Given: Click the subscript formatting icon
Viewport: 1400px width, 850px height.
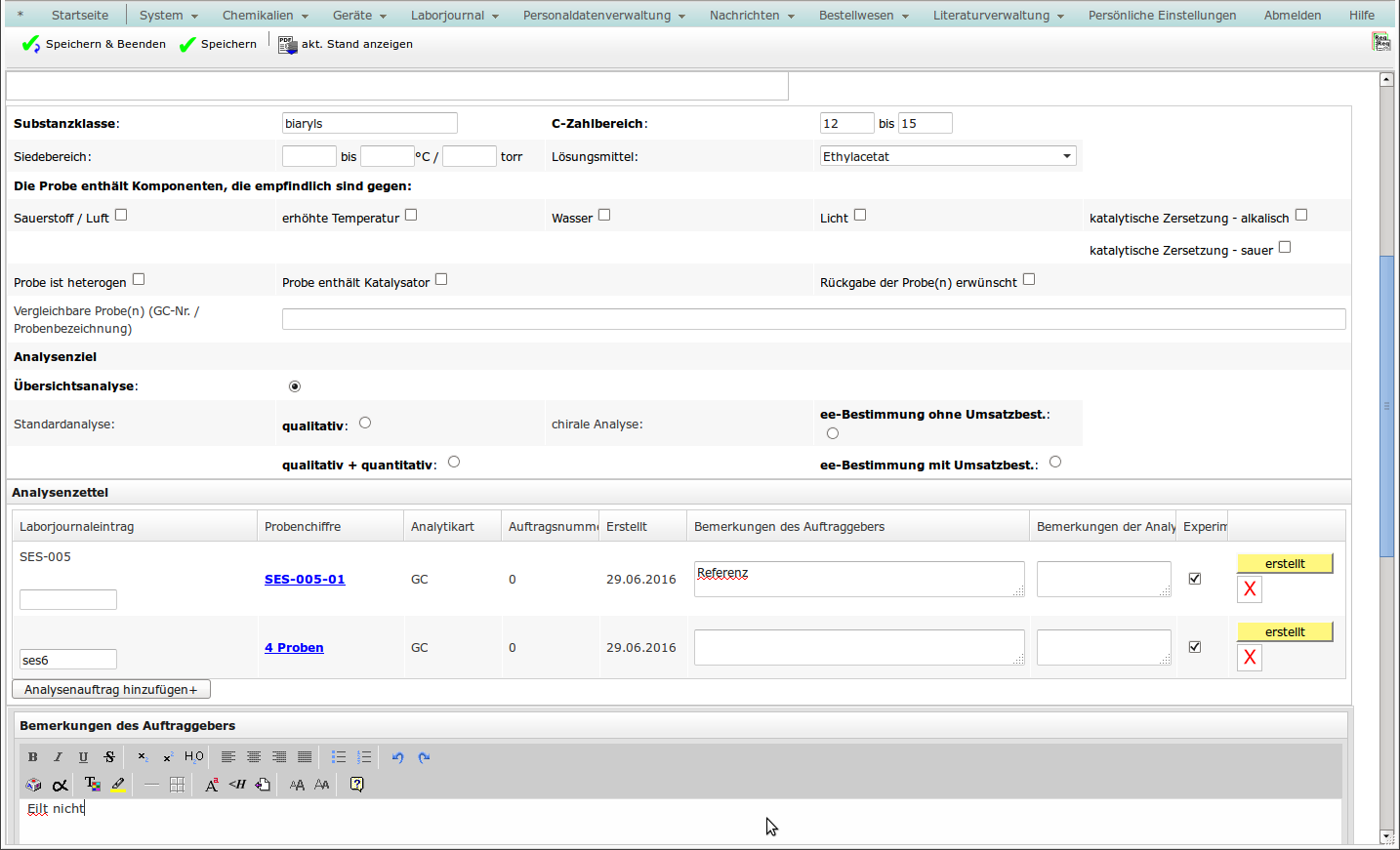Looking at the screenshot, I should 143,757.
